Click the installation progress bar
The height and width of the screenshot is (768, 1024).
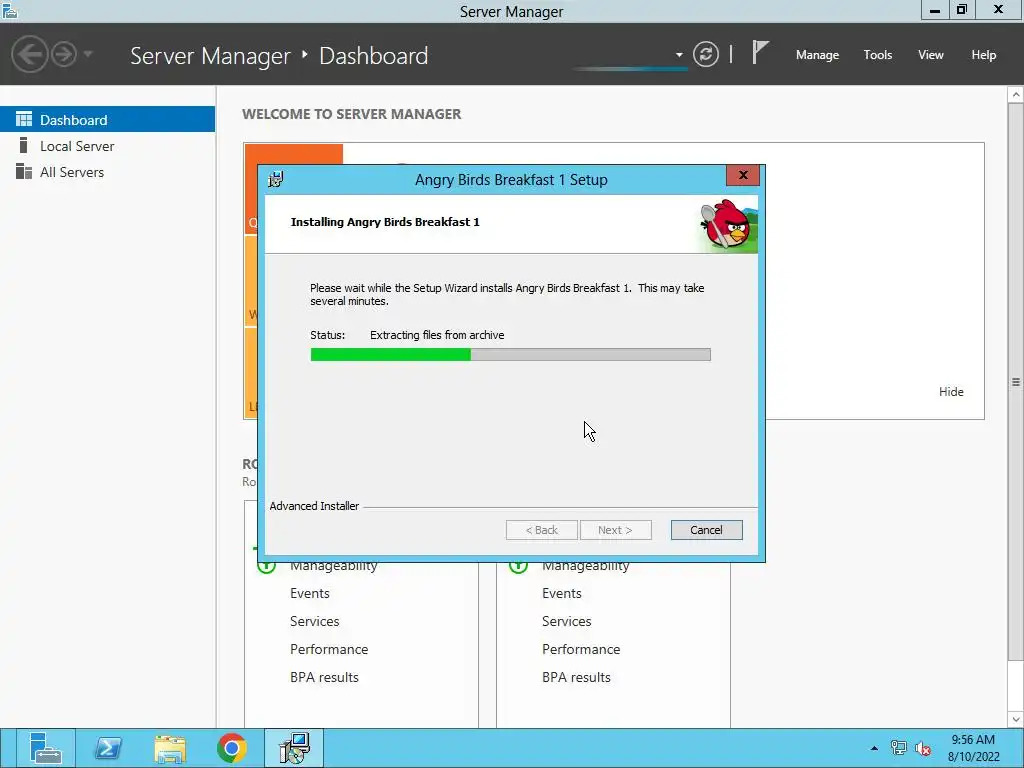(x=510, y=354)
